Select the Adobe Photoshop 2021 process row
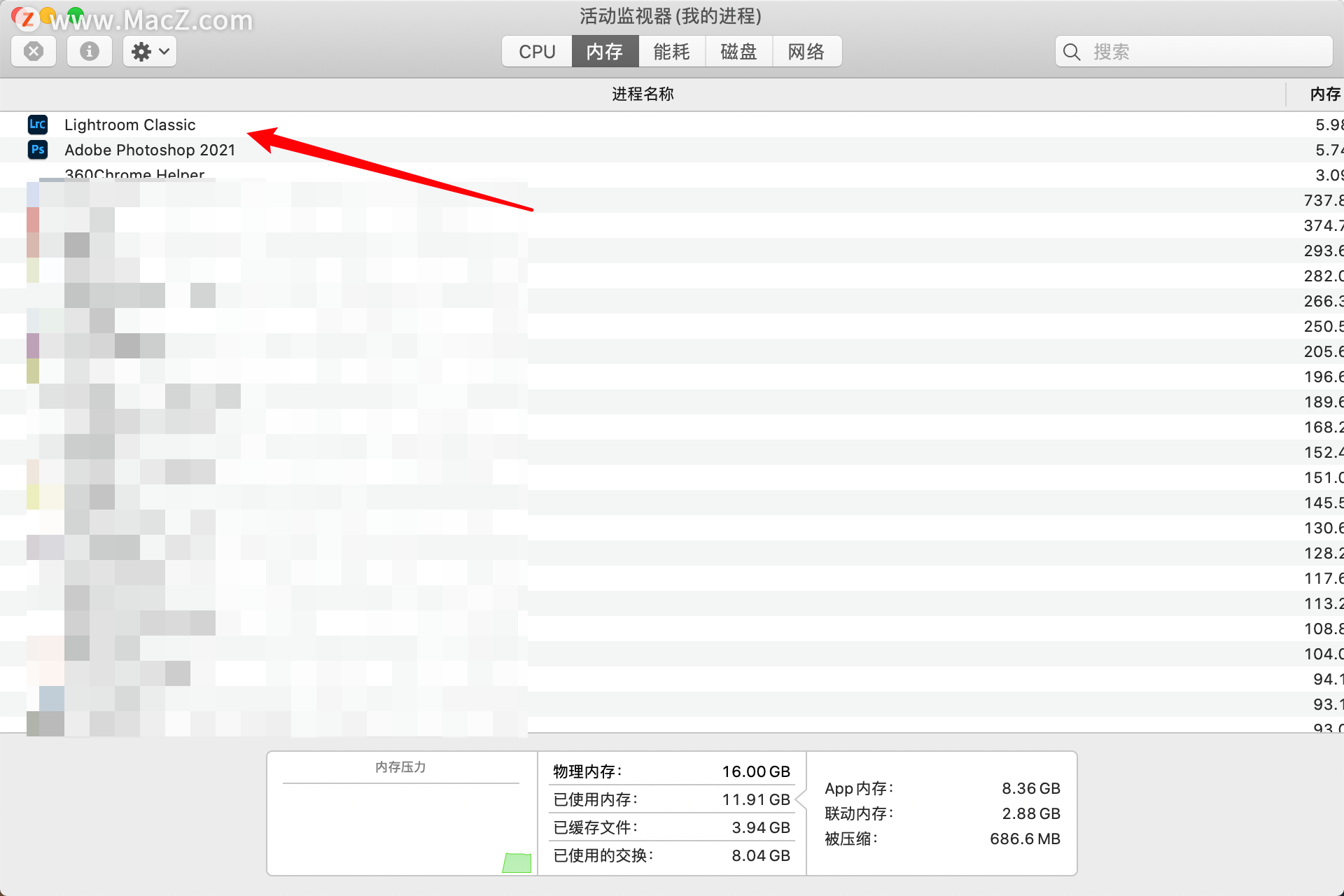1344x896 pixels. pyautogui.click(x=672, y=150)
